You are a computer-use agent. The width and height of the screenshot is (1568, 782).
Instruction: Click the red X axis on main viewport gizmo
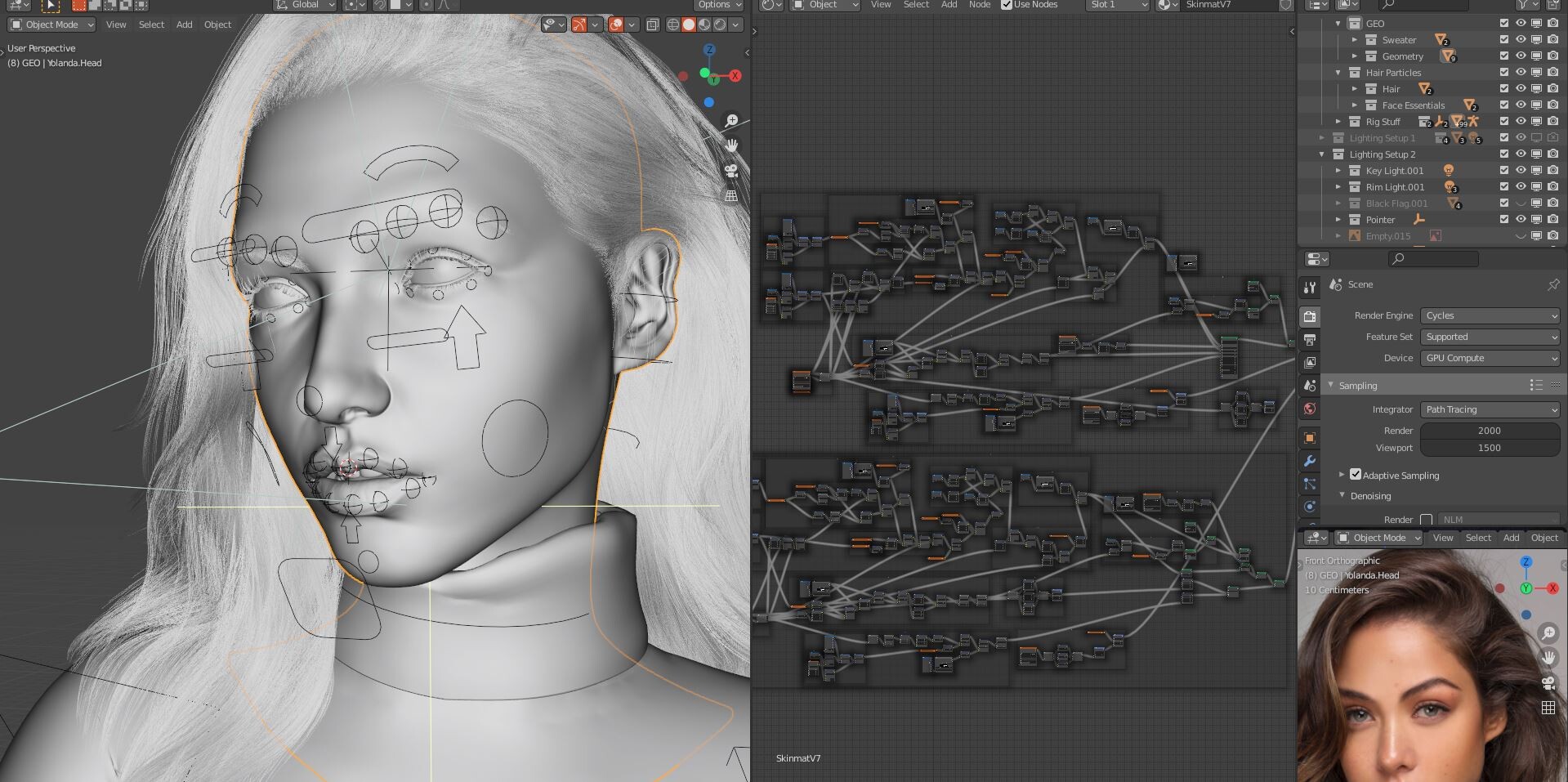pos(735,76)
